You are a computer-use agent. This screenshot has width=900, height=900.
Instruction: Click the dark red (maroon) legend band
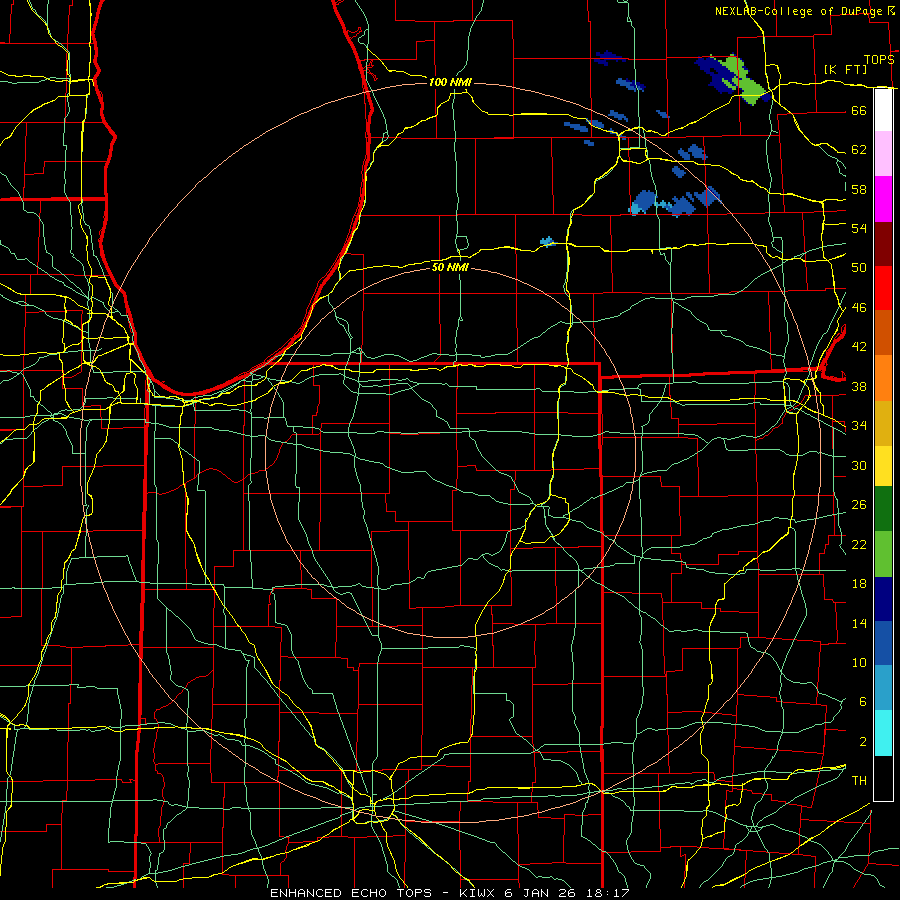(883, 243)
